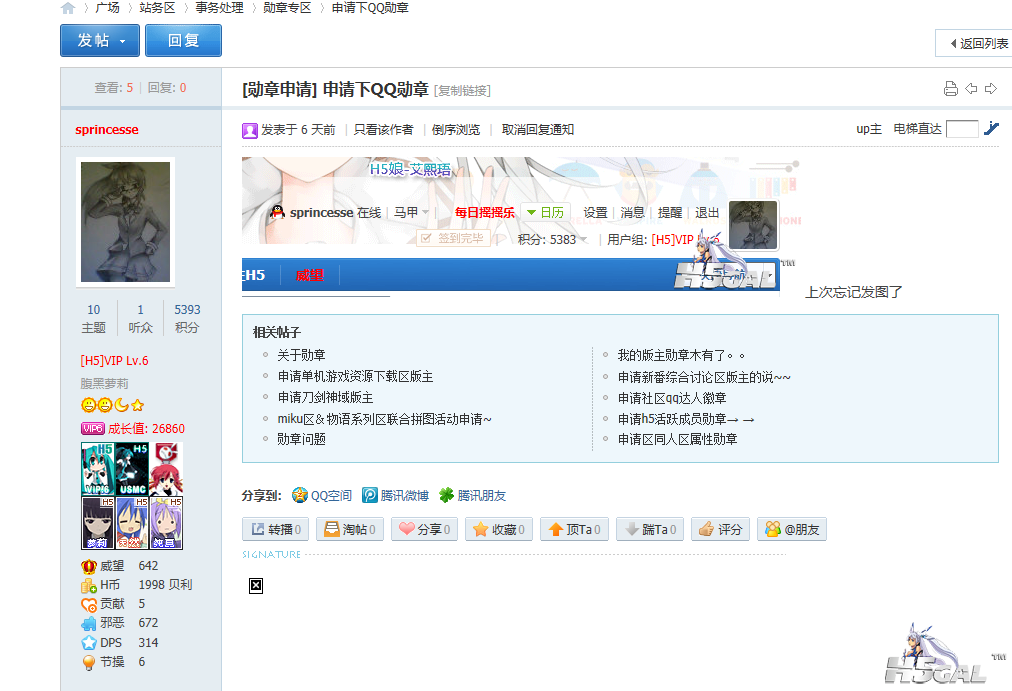Click the VIP6 medal badge in the sidebar
The image size is (1012, 691).
[x=97, y=468]
